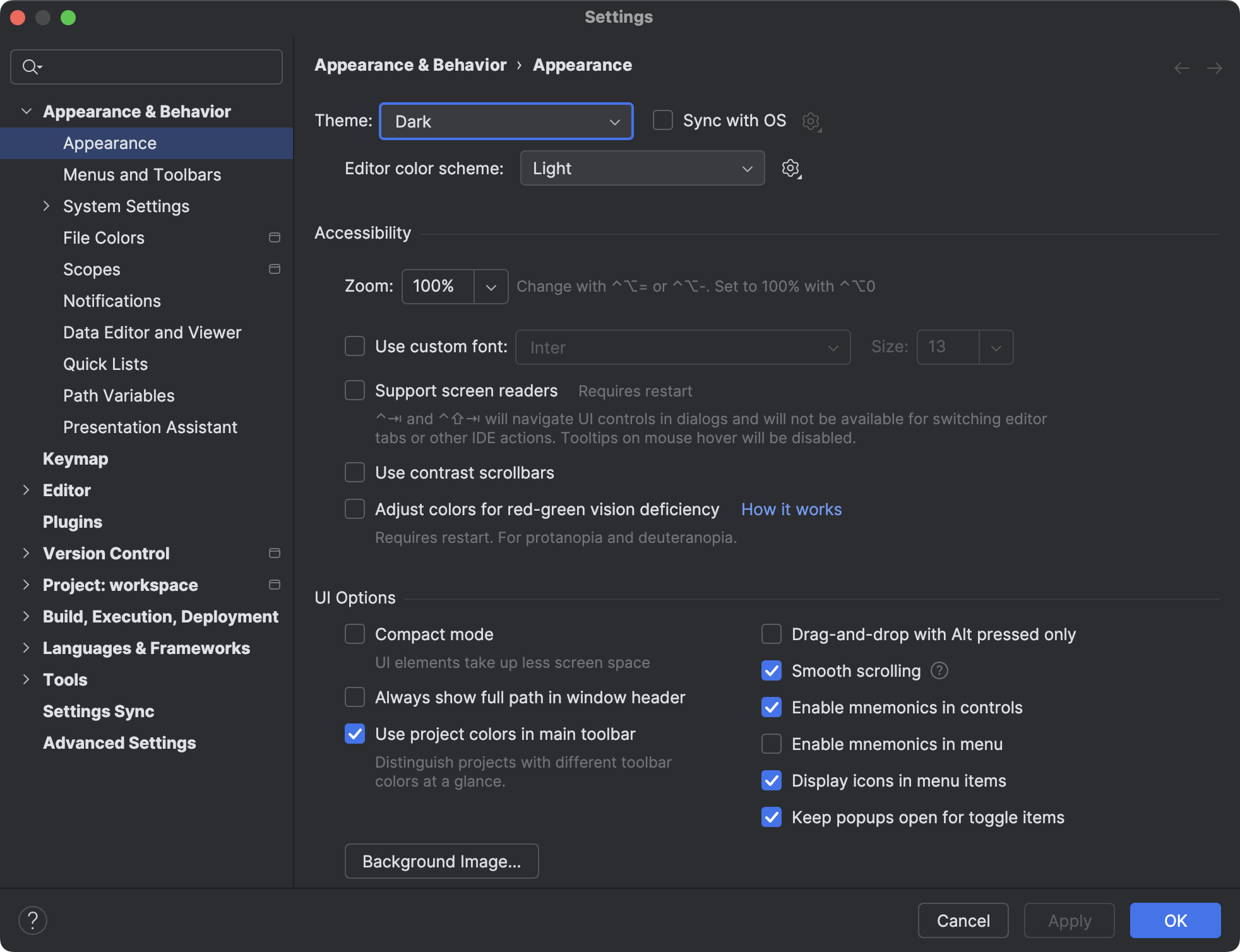
Task: Check Adjust colors for red-green vision deficiency
Action: pos(355,509)
